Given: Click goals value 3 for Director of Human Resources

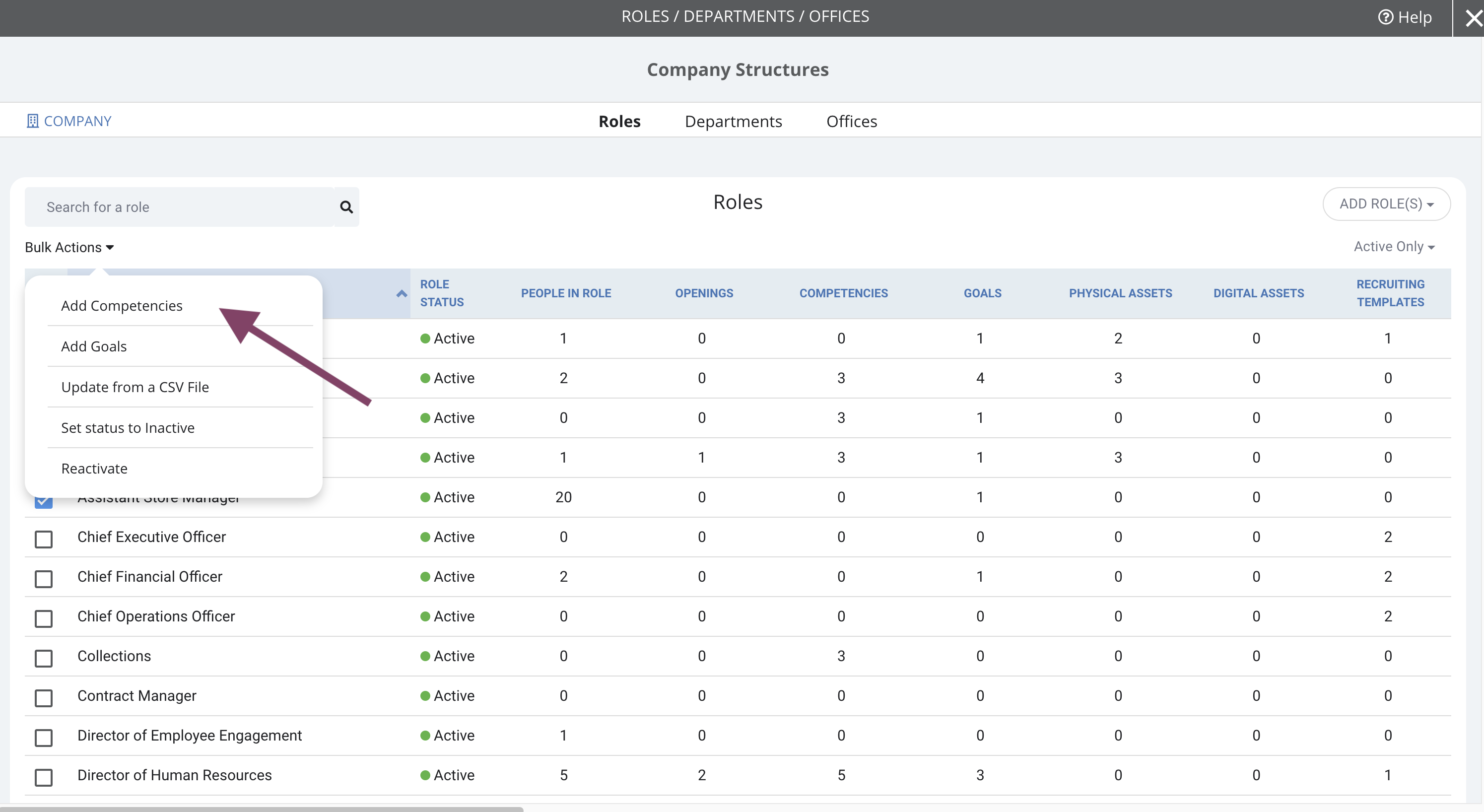Looking at the screenshot, I should 980,776.
